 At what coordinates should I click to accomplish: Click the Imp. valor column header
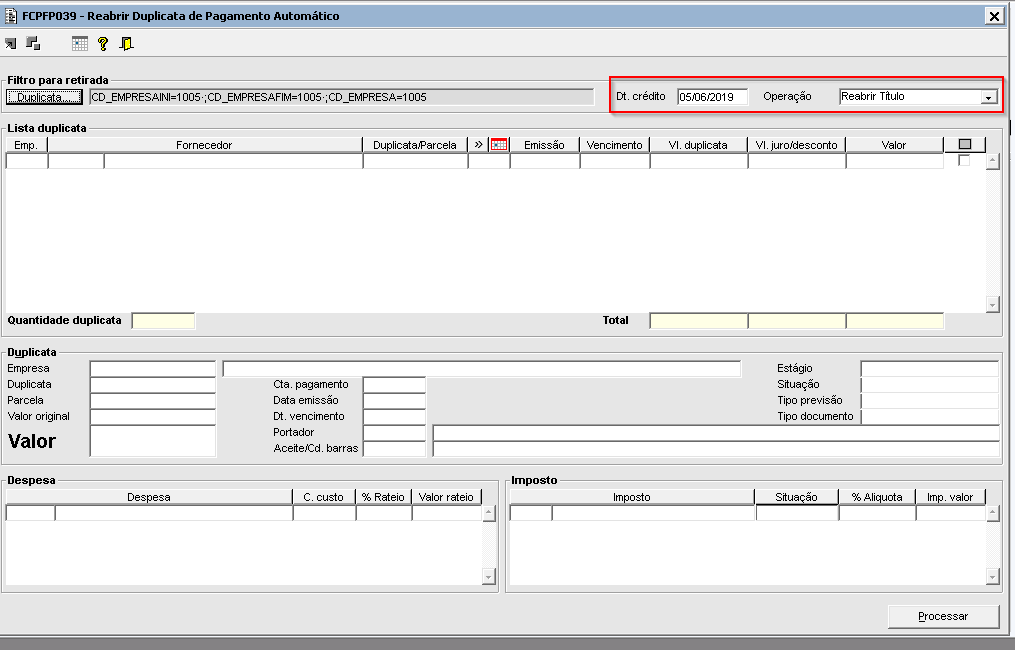point(950,497)
